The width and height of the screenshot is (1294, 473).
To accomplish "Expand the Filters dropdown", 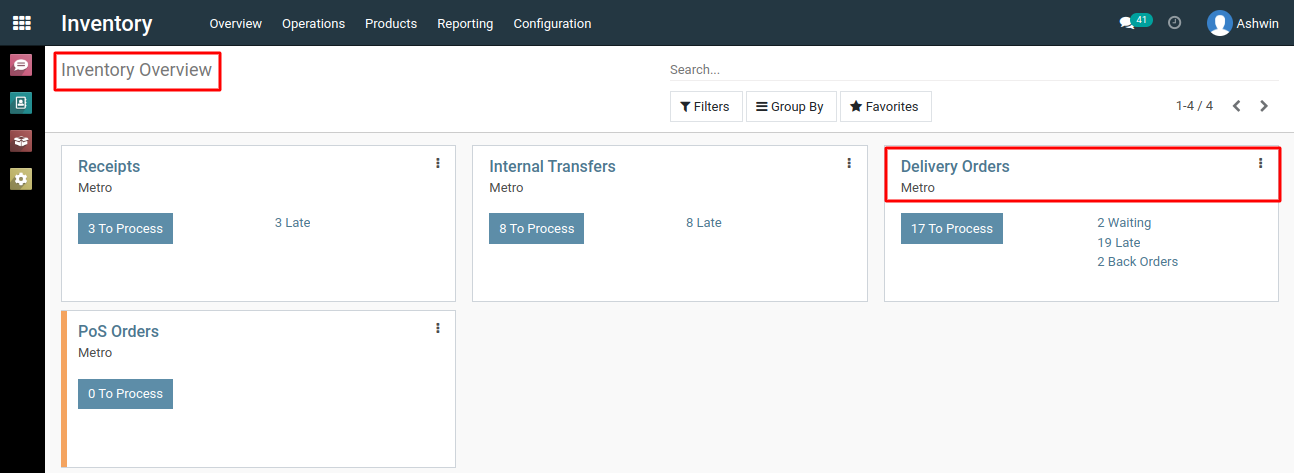I will click(x=706, y=107).
